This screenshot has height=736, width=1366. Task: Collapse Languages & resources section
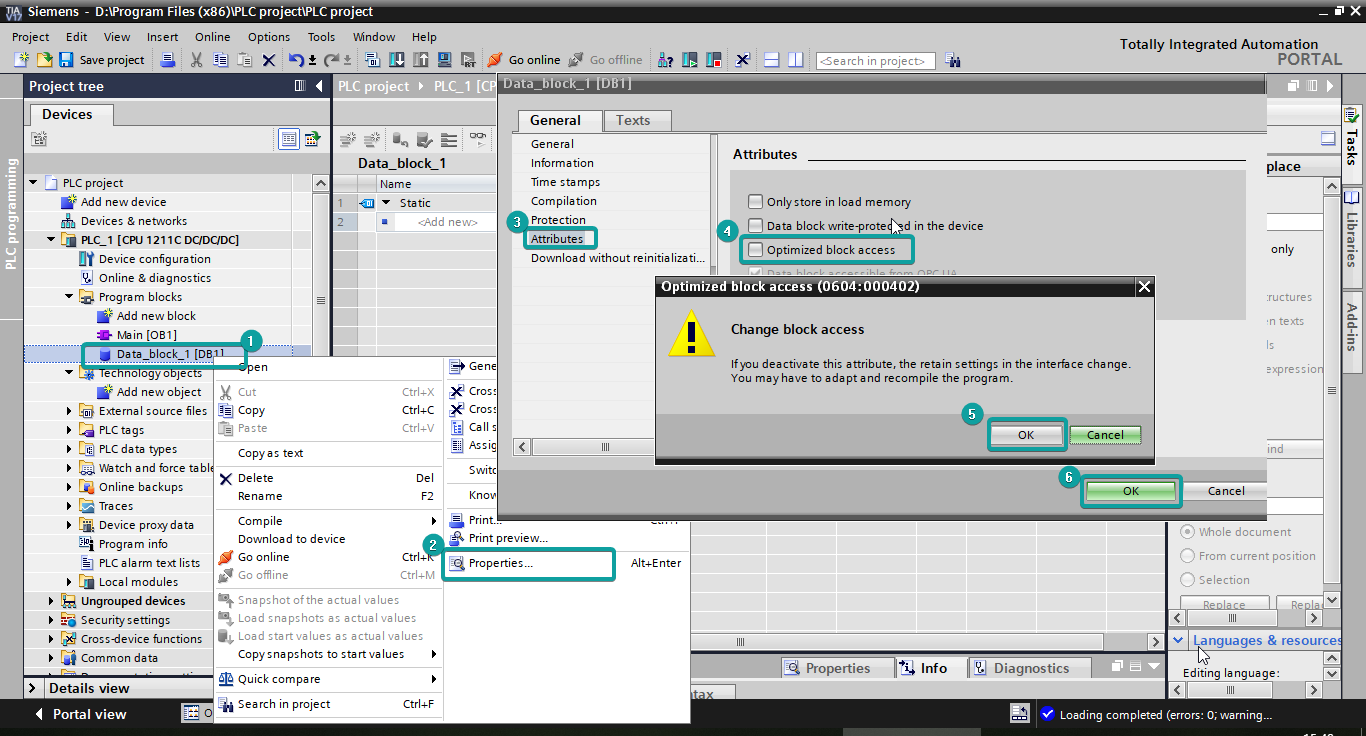pyautogui.click(x=1178, y=640)
